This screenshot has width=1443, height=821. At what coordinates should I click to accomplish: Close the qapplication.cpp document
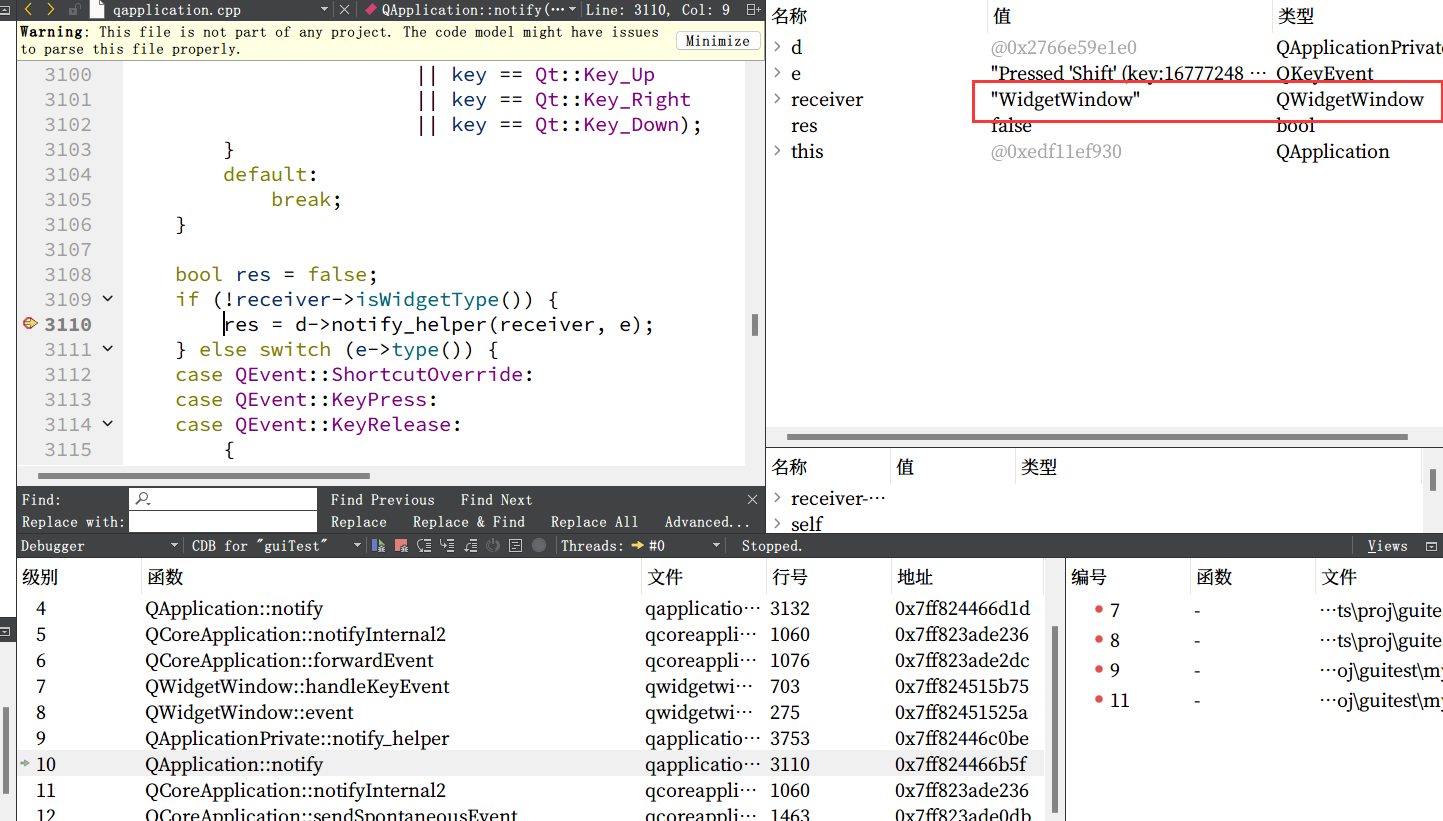tap(345, 9)
